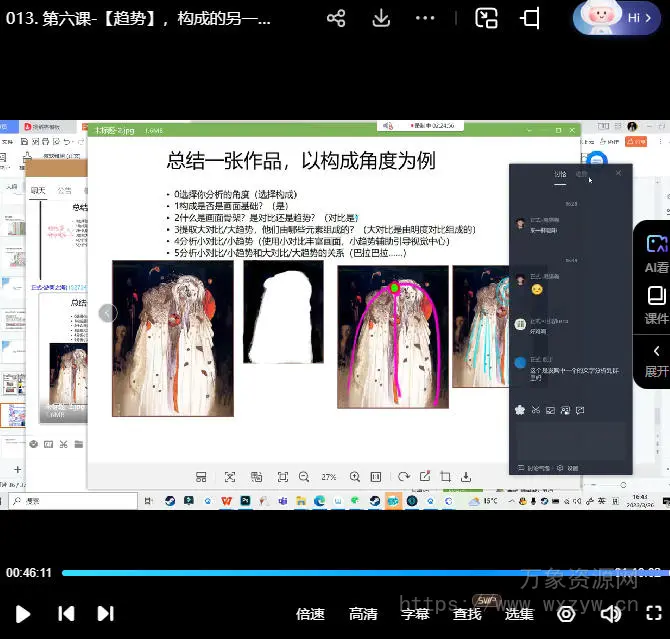Viewport: 670px width, 639px height.
Task: Download the video using the download icon
Action: point(381,18)
